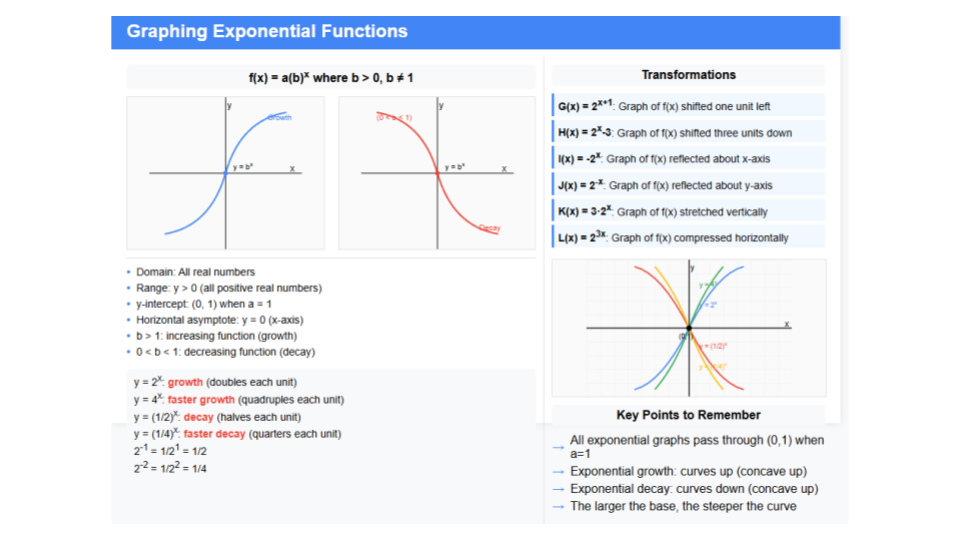Image resolution: width=960 pixels, height=540 pixels.
Task: Select the H(x) shifted three units down row
Action: click(688, 132)
